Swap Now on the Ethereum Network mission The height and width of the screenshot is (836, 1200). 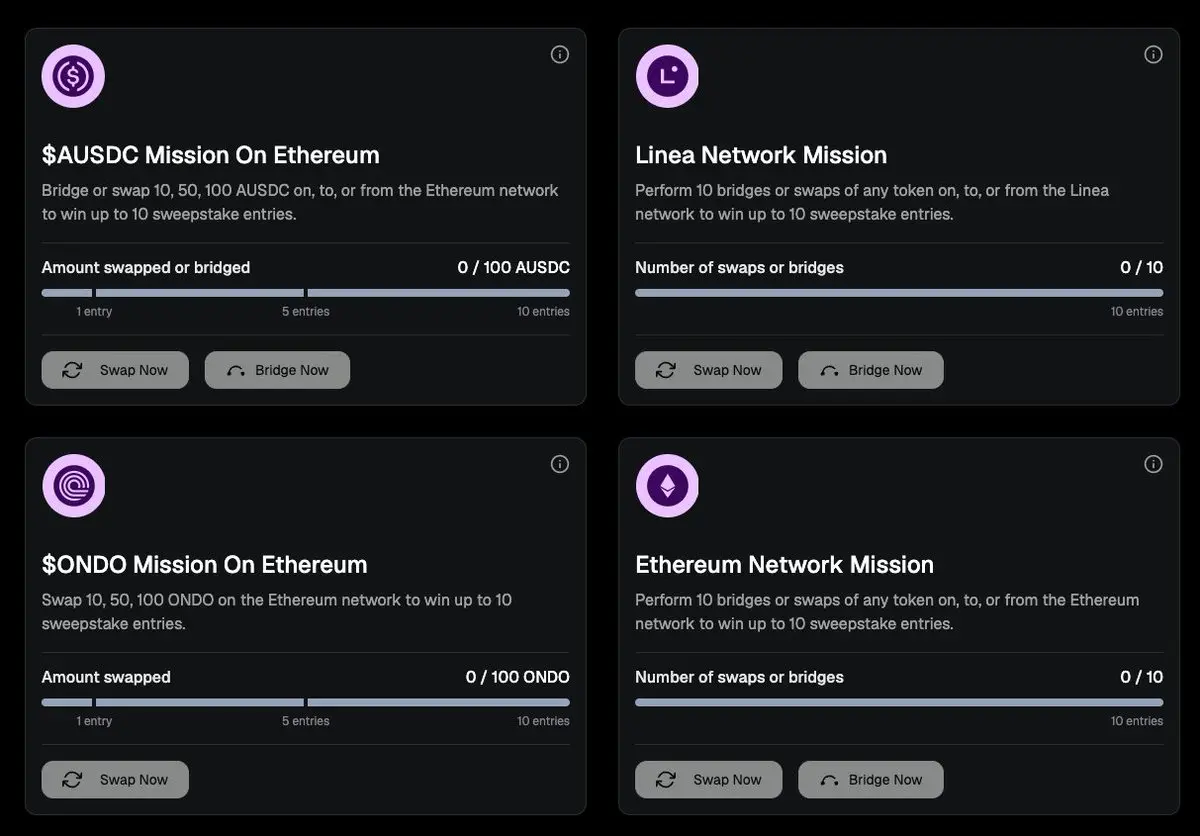point(708,780)
